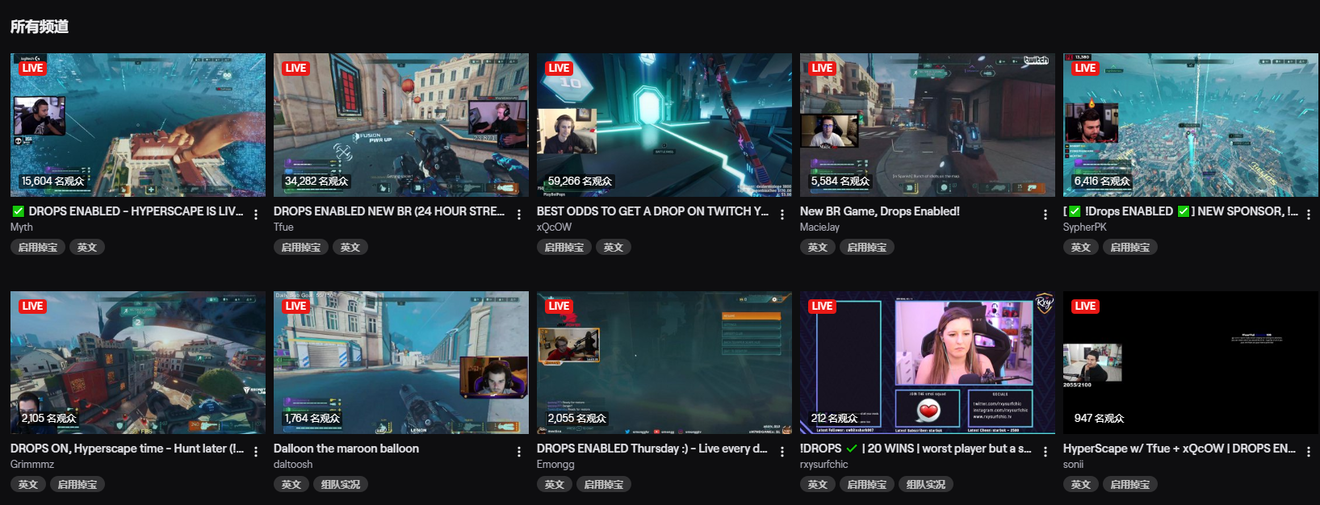Select 英文 tag under SypherPK
This screenshot has width=1320, height=505.
1080,247
